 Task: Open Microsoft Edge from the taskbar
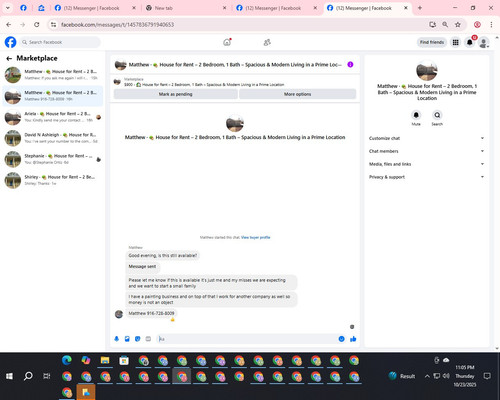[67, 360]
